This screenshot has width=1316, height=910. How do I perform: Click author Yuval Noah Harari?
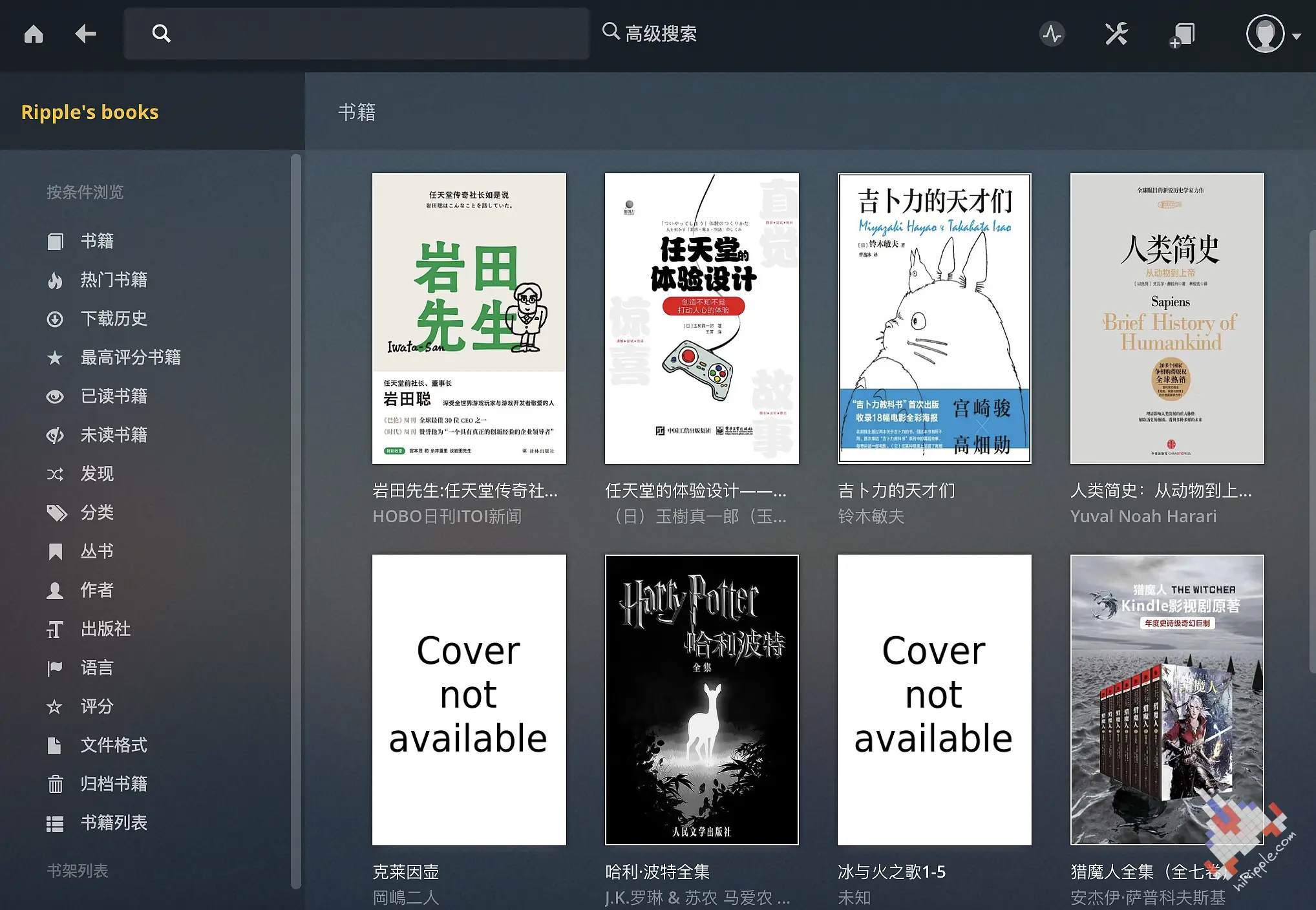[1143, 516]
